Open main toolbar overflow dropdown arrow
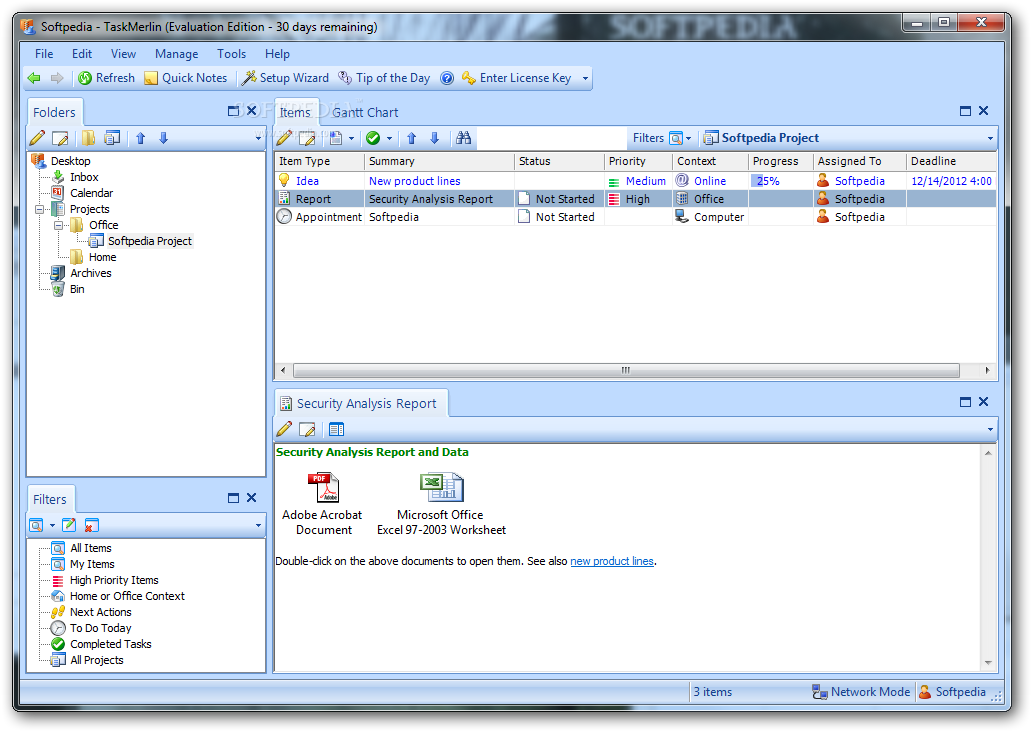The image size is (1032, 732). (x=585, y=78)
